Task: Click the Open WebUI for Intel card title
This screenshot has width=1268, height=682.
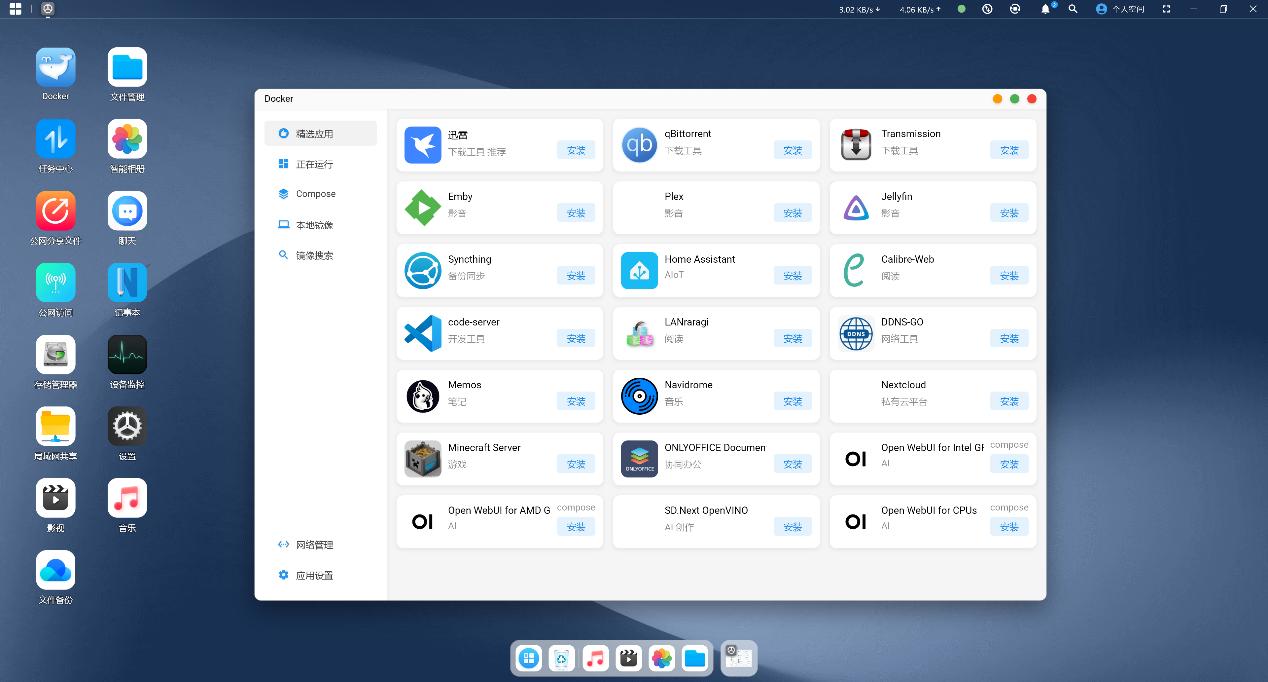Action: click(x=932, y=448)
